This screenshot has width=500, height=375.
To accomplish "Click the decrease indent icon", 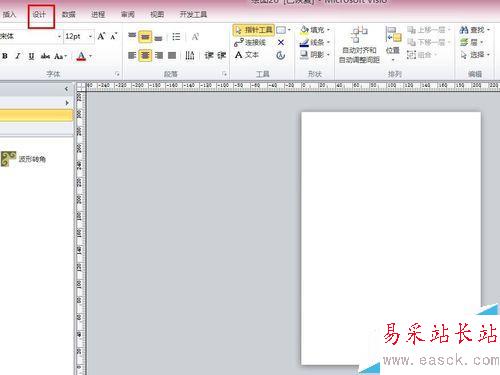I will (209, 55).
